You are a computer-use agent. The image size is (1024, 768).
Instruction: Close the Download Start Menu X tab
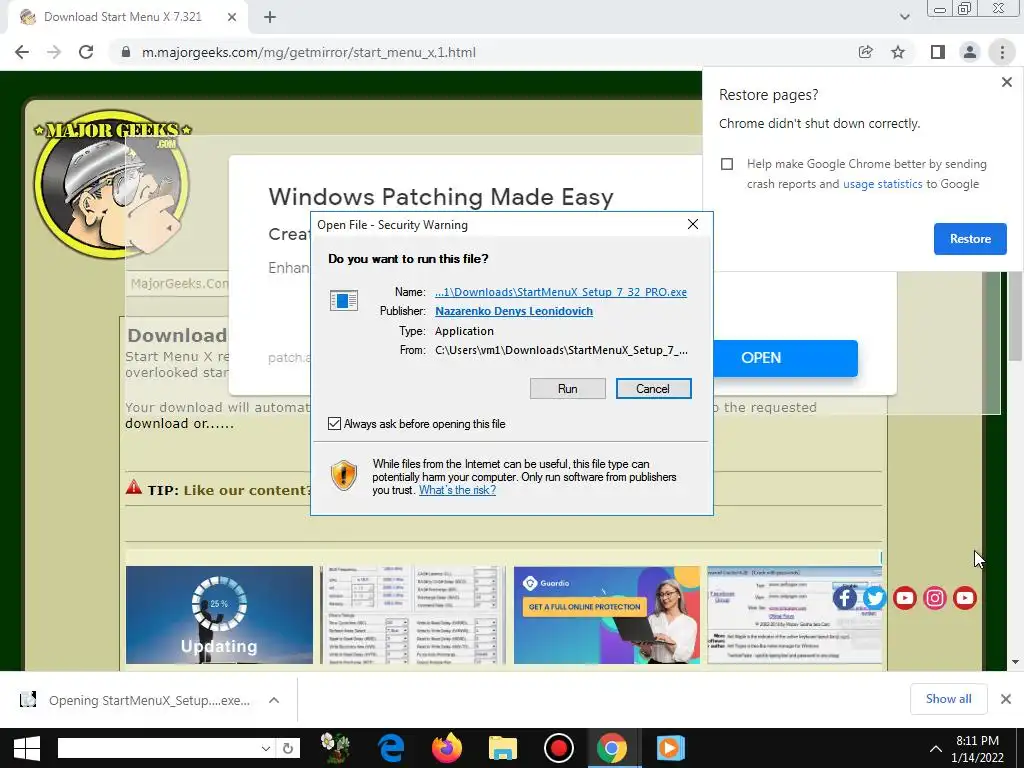pyautogui.click(x=232, y=17)
